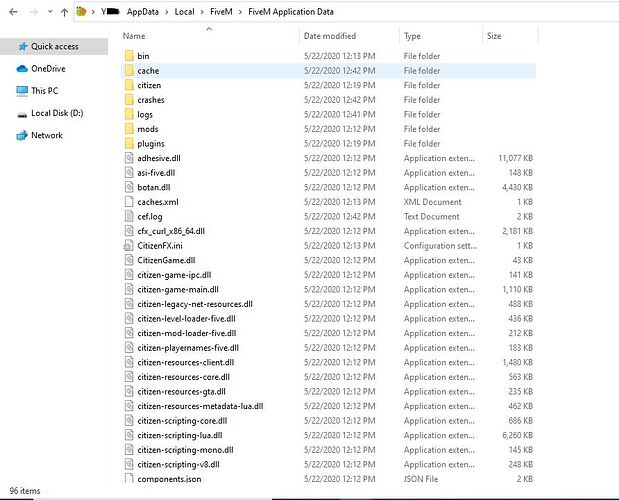Select components.json file name

(169, 479)
